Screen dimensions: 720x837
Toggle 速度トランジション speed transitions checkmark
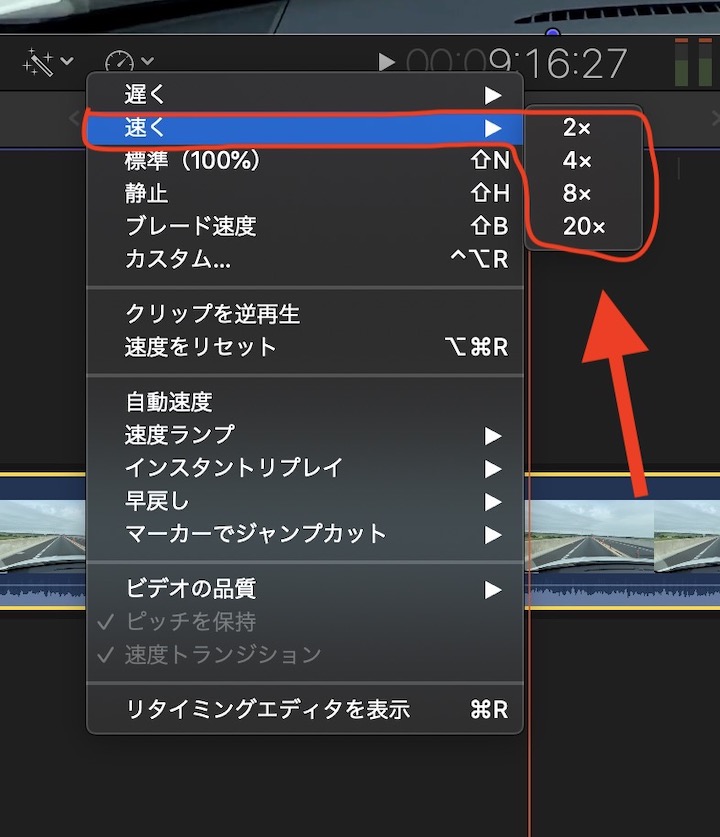305,655
